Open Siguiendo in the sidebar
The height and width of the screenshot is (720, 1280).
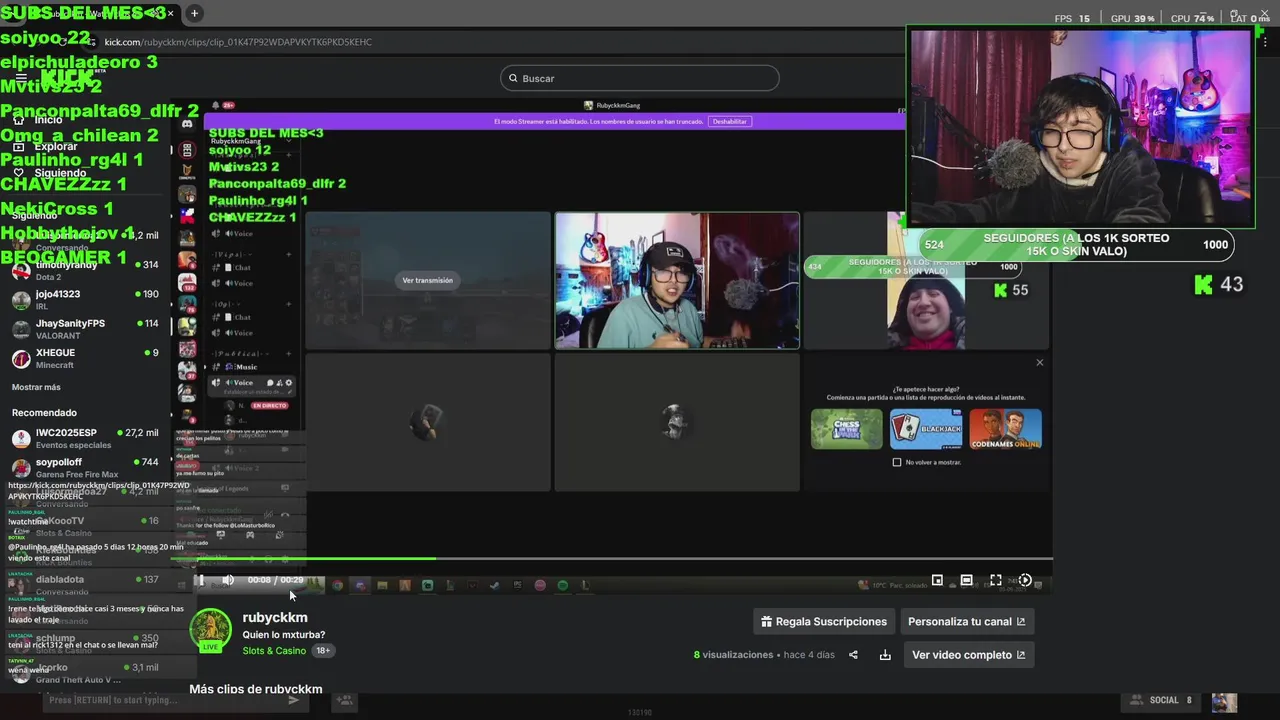click(60, 173)
